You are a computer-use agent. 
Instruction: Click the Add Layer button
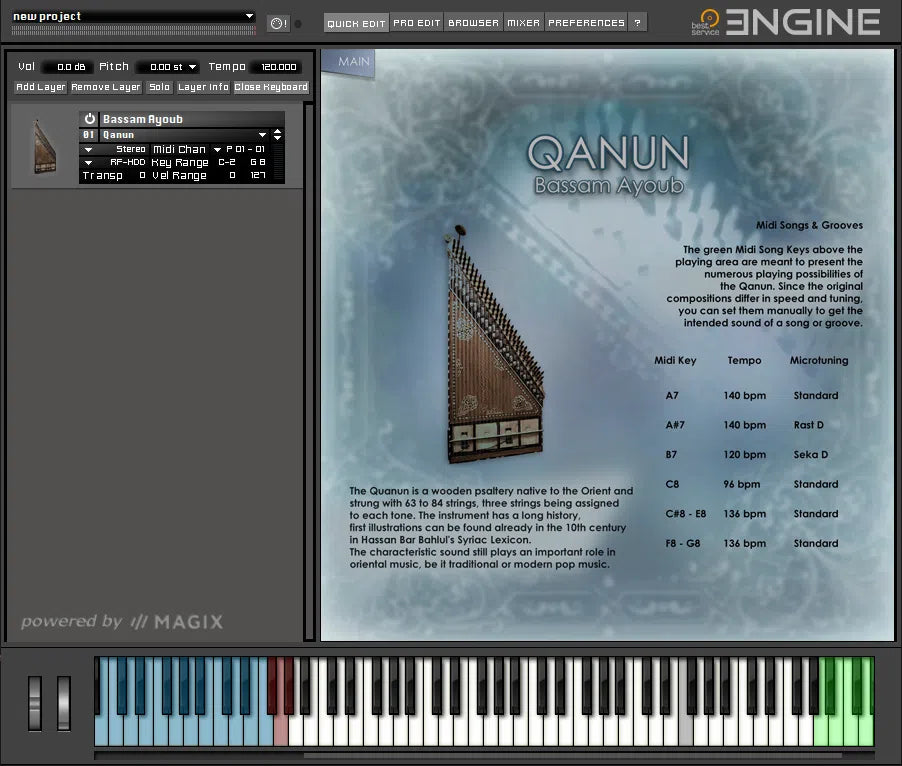pyautogui.click(x=41, y=87)
